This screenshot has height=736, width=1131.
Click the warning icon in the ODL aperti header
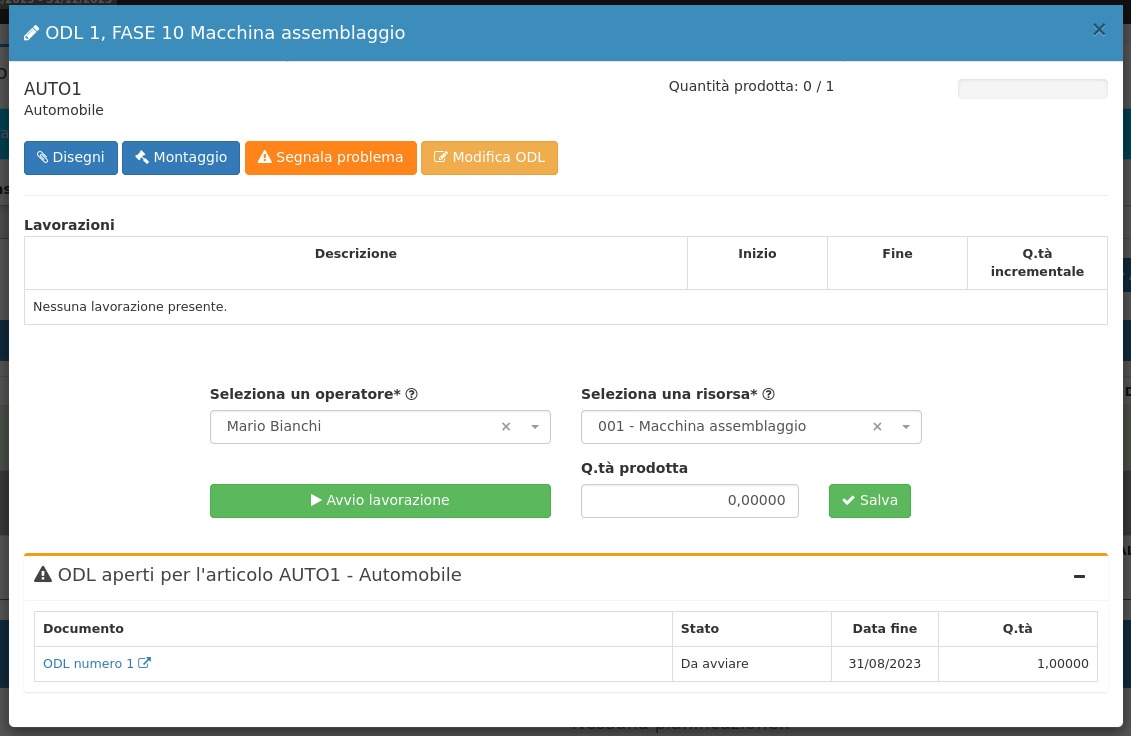pos(43,575)
